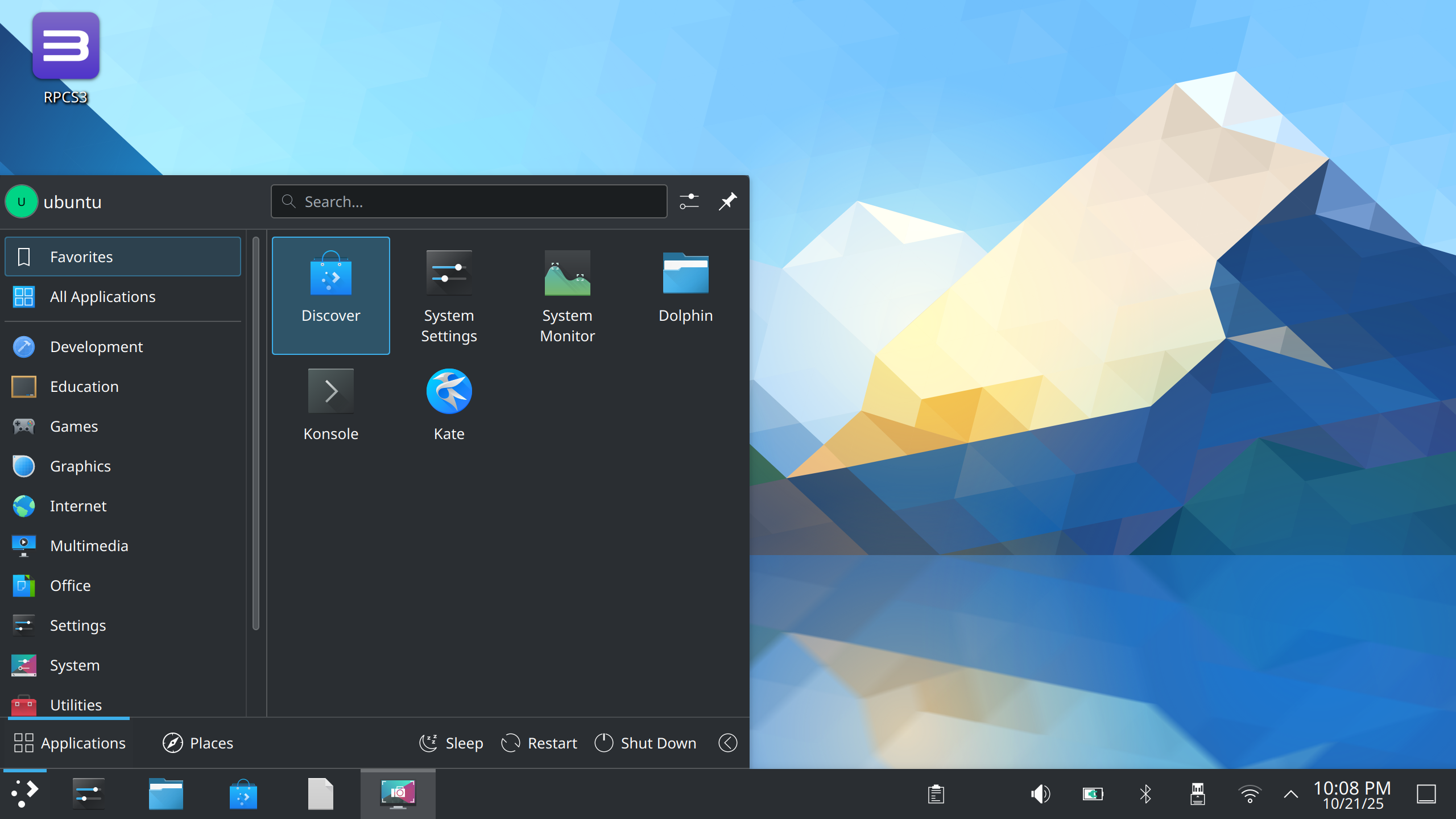Open the RPCS3 emulator on the desktop
This screenshot has width=1456, height=819.
coord(65,45)
